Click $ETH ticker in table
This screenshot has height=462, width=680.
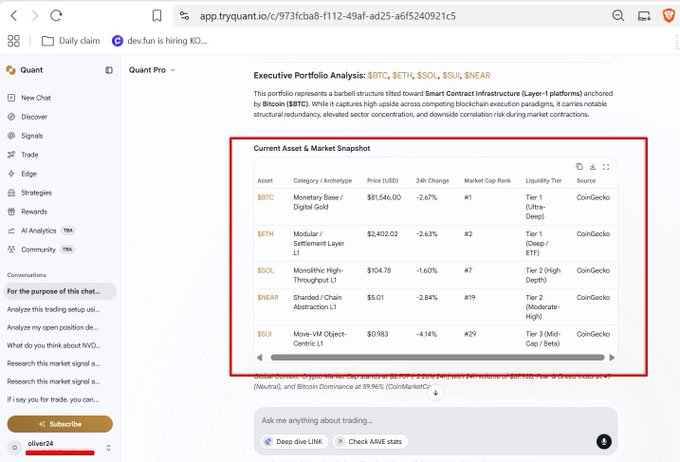pos(265,234)
